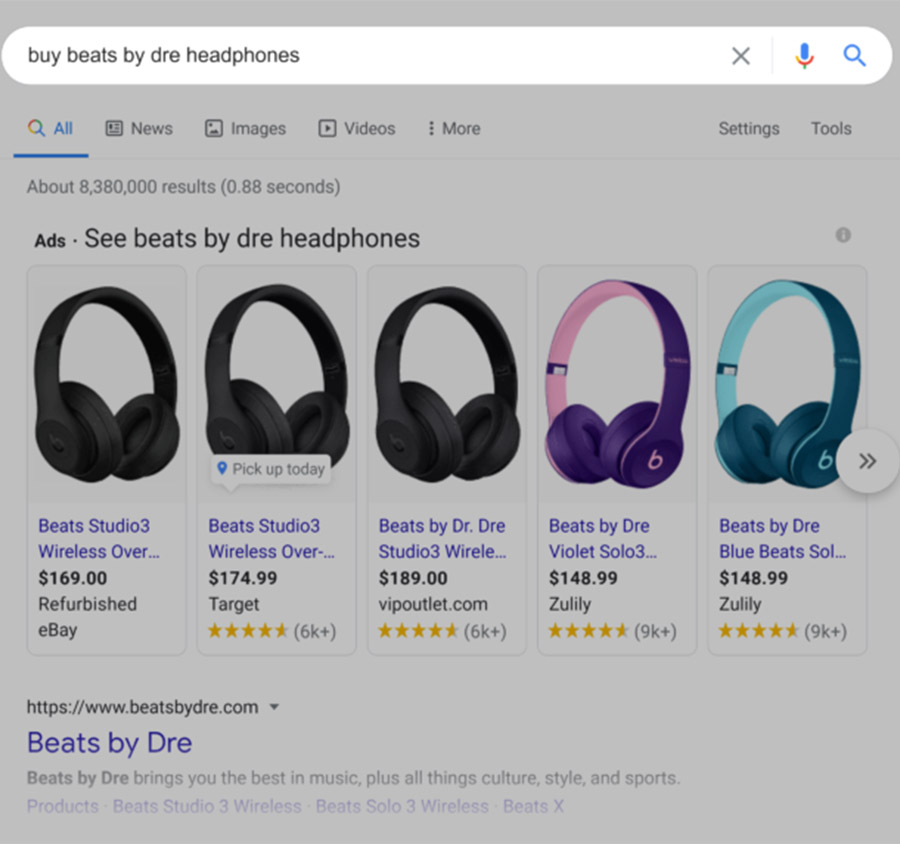
Task: Click the Target seller name
Action: (x=234, y=604)
